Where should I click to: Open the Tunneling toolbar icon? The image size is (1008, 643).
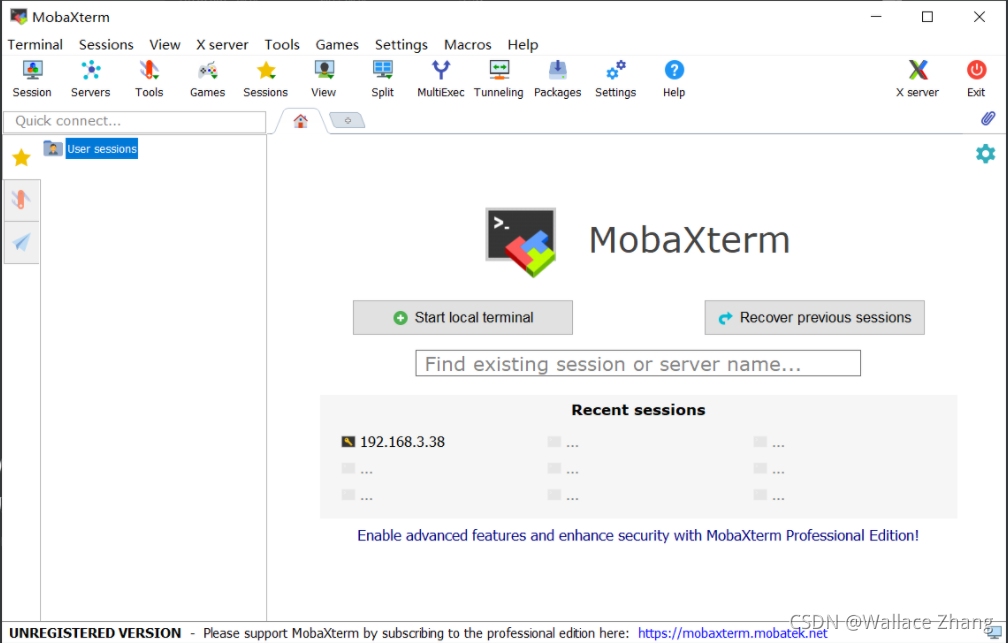click(499, 69)
